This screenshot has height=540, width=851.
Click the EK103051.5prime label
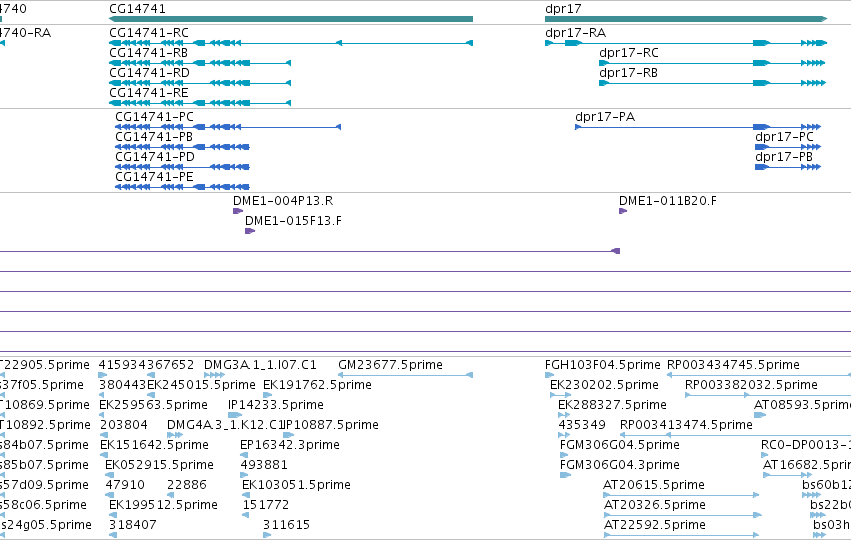click(x=296, y=485)
